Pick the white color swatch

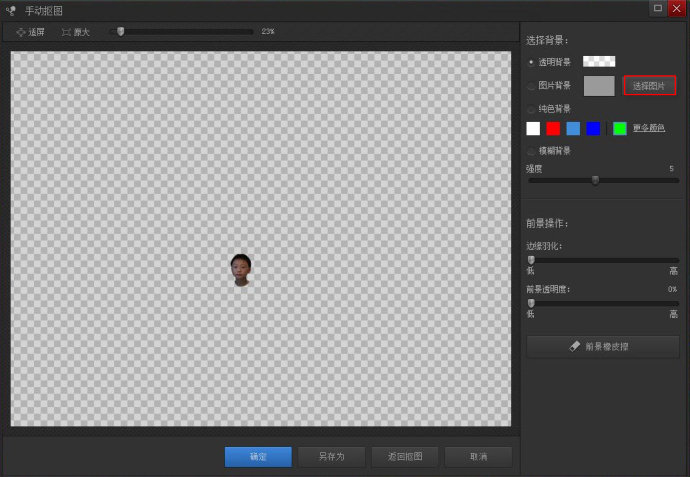click(533, 128)
